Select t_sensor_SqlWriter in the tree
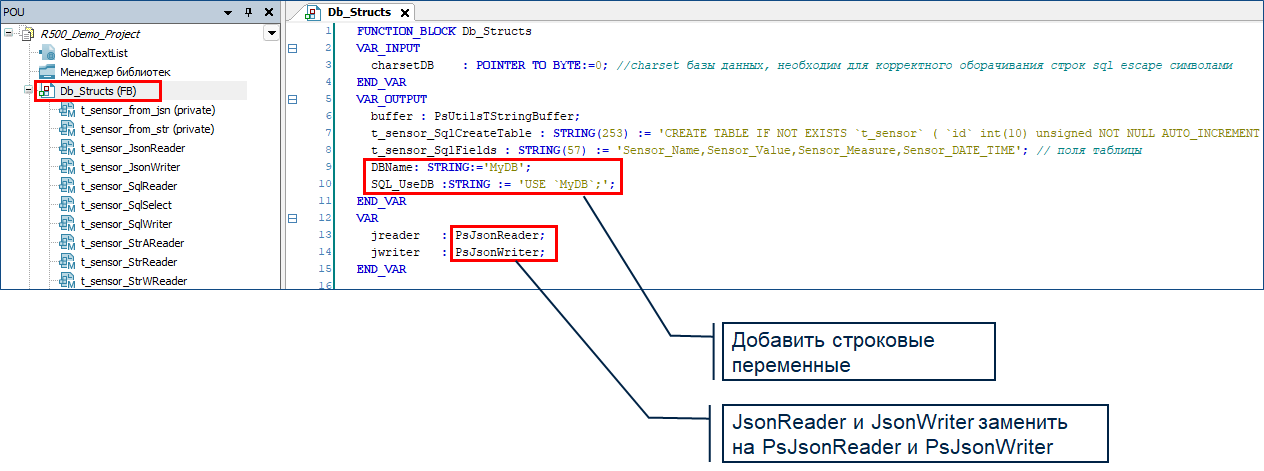This screenshot has width=1264, height=471. (x=126, y=224)
